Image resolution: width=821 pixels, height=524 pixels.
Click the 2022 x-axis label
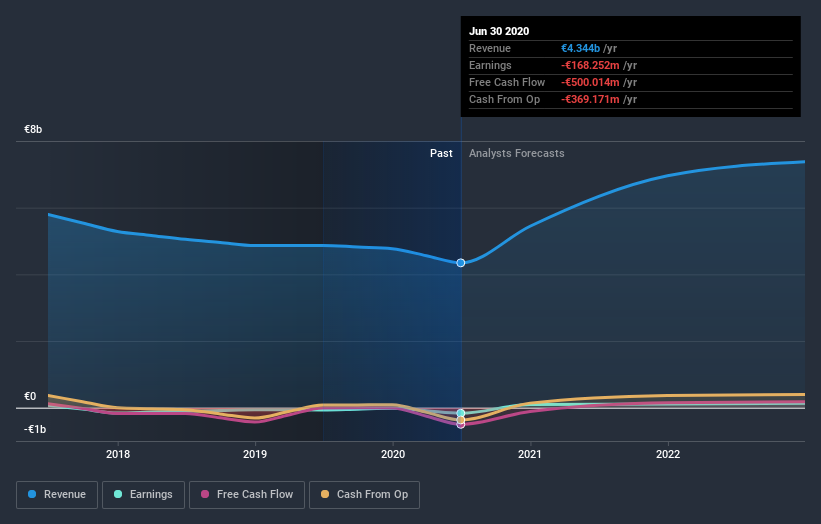[668, 454]
